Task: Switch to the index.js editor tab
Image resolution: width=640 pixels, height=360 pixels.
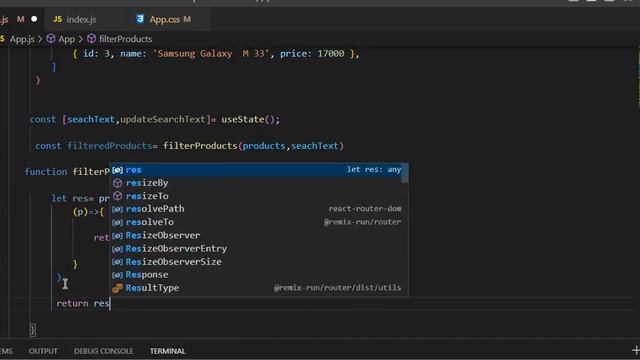Action: coord(76,19)
